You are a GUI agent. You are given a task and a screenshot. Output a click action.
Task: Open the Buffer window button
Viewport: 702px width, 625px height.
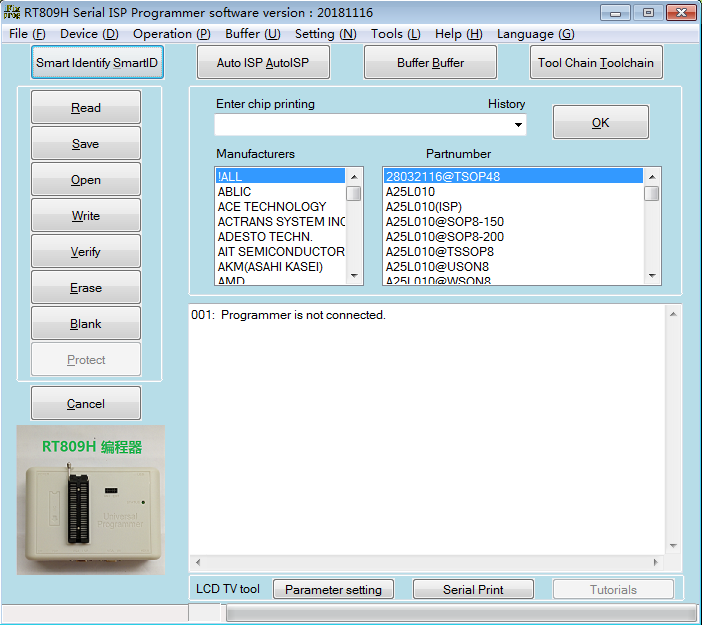(x=430, y=63)
